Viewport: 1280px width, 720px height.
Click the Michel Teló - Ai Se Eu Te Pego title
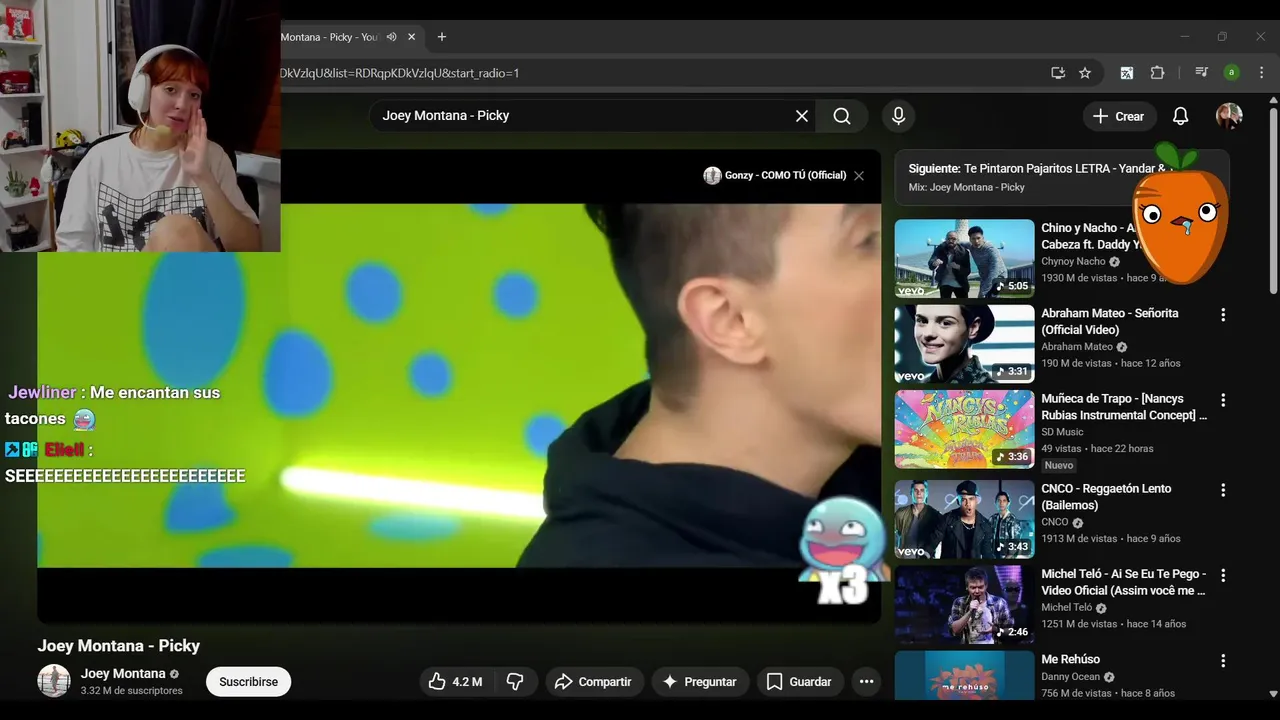click(1124, 582)
